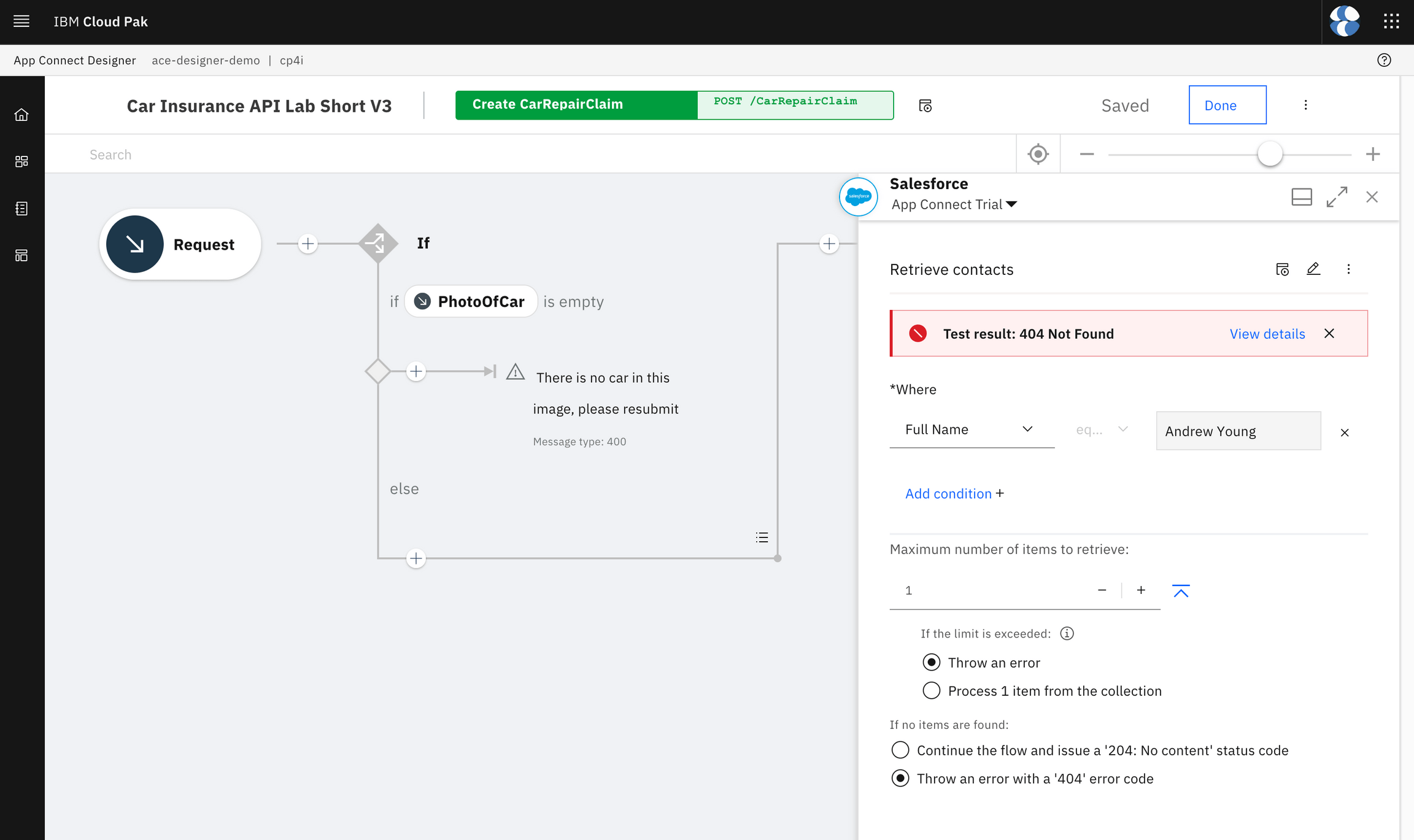Screen dimensions: 1414x840
Task: Open the dashboard templates icon in sidebar
Action: [21, 255]
